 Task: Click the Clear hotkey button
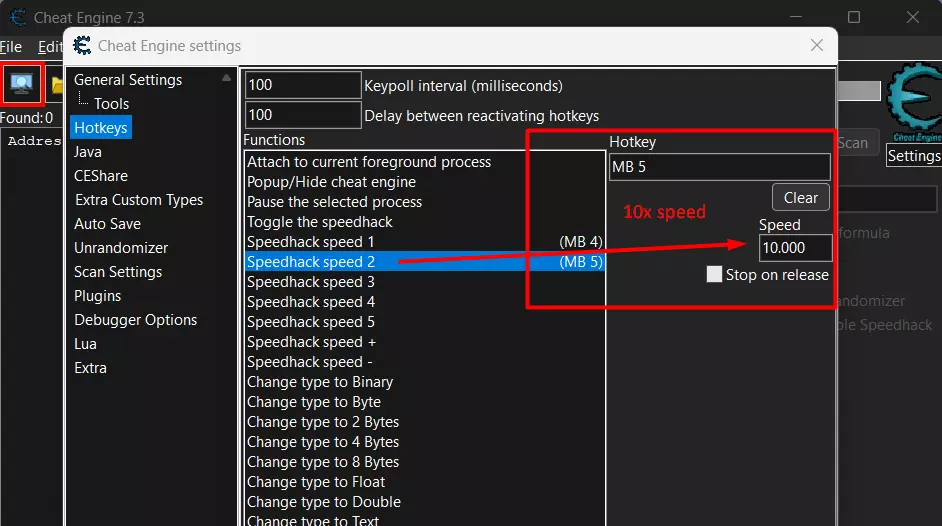coord(801,198)
